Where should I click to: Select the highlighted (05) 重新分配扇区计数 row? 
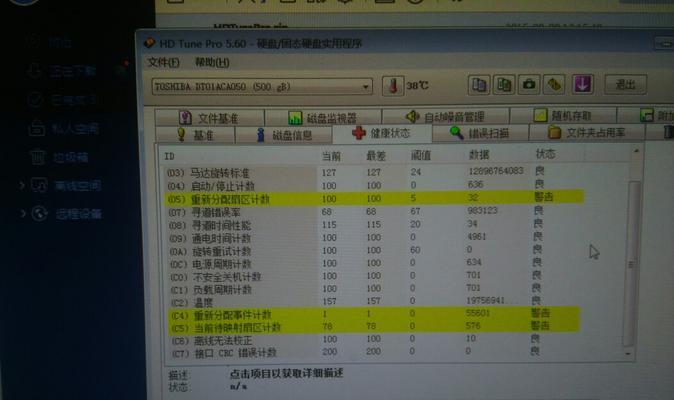374,198
